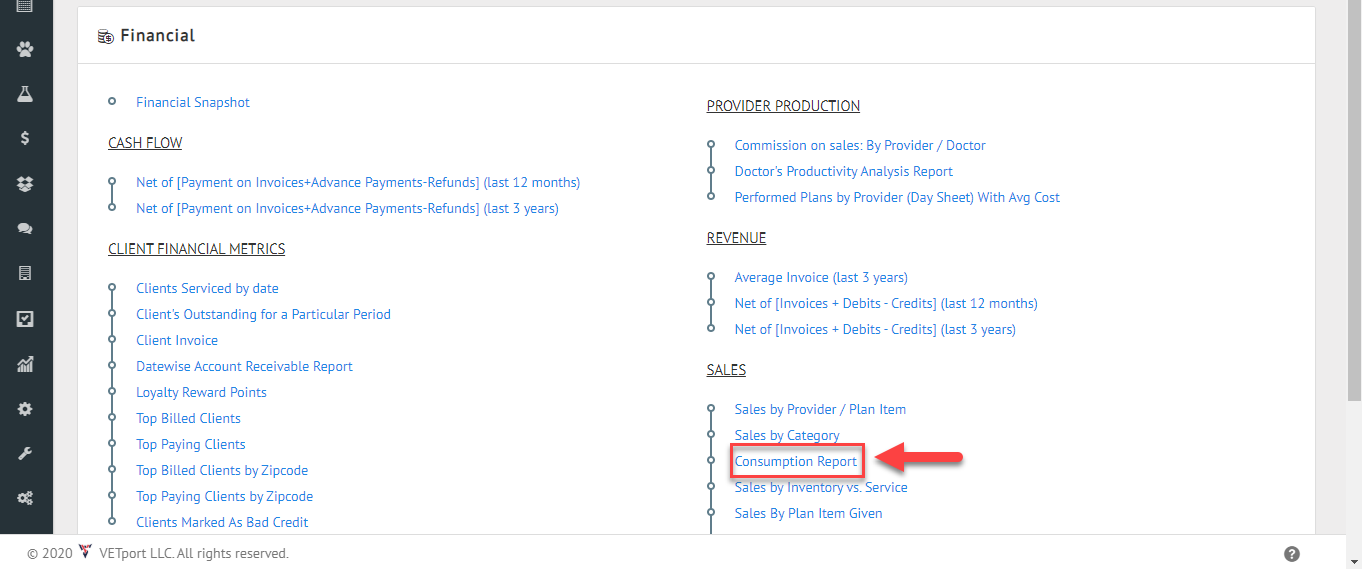Click the gear settings sidebar icon
Image resolution: width=1362 pixels, height=569 pixels.
[x=25, y=409]
